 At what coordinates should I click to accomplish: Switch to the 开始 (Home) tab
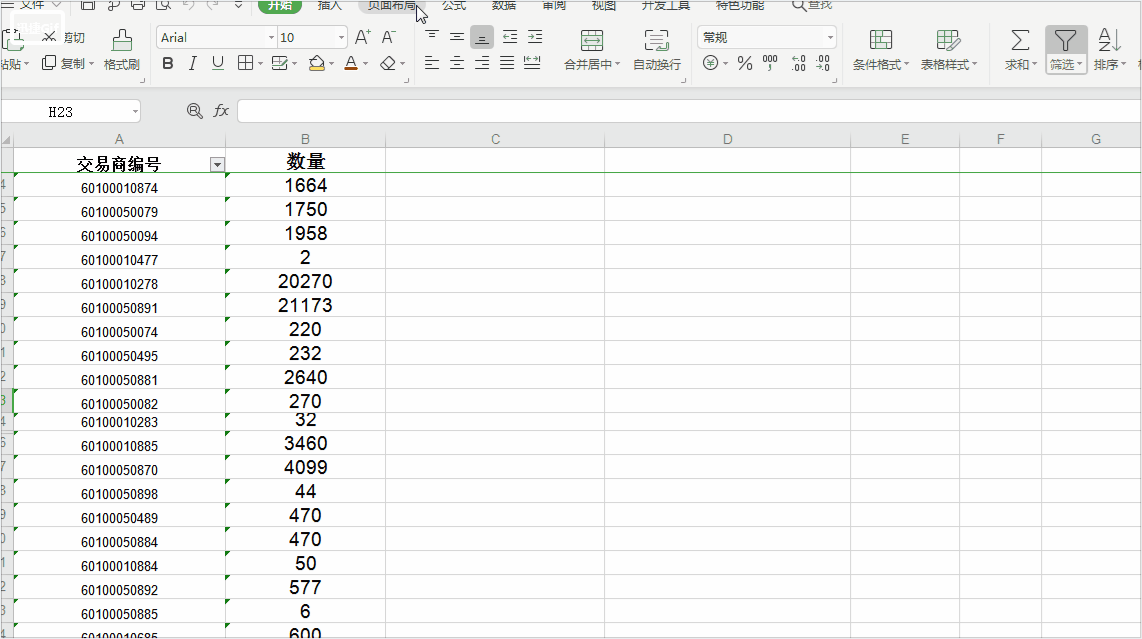pyautogui.click(x=280, y=6)
